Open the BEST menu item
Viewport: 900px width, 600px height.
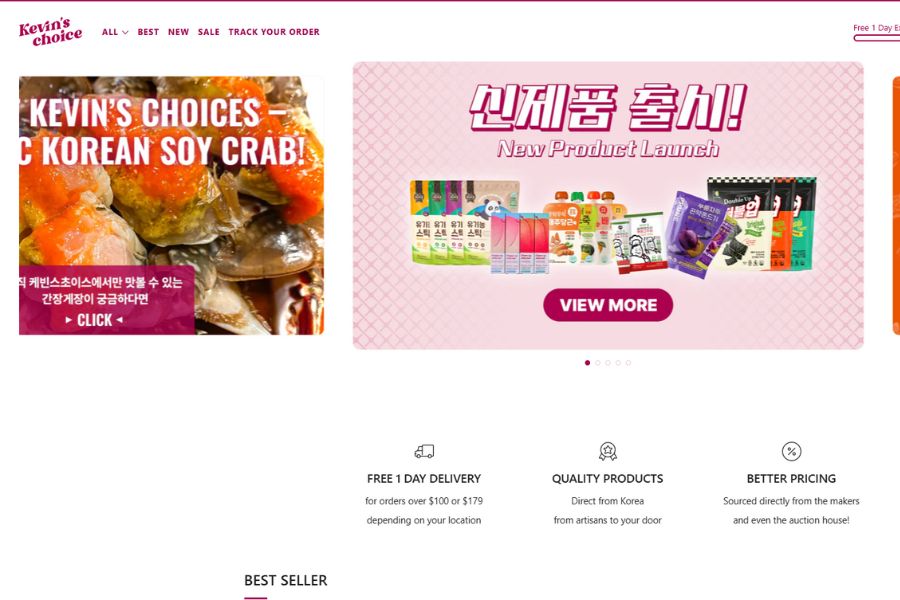148,32
